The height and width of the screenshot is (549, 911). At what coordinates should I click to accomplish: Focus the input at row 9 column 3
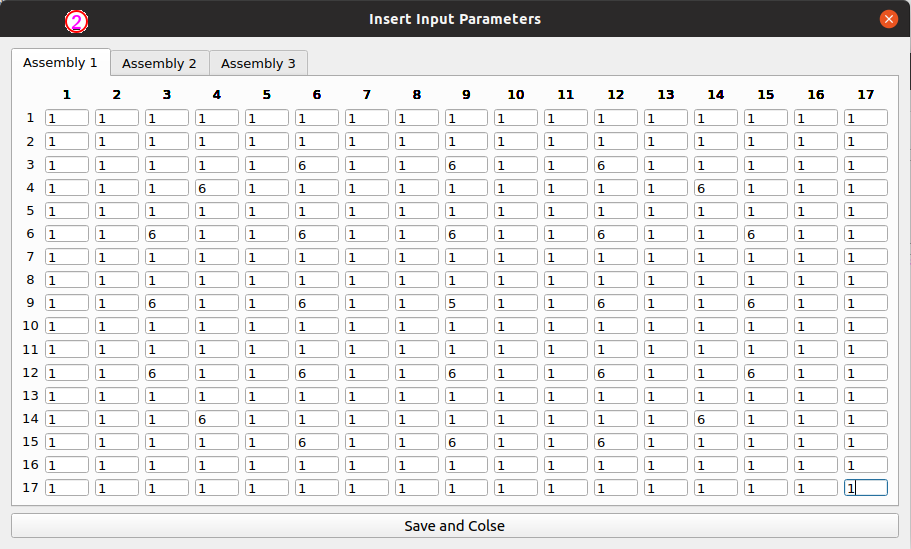(167, 303)
